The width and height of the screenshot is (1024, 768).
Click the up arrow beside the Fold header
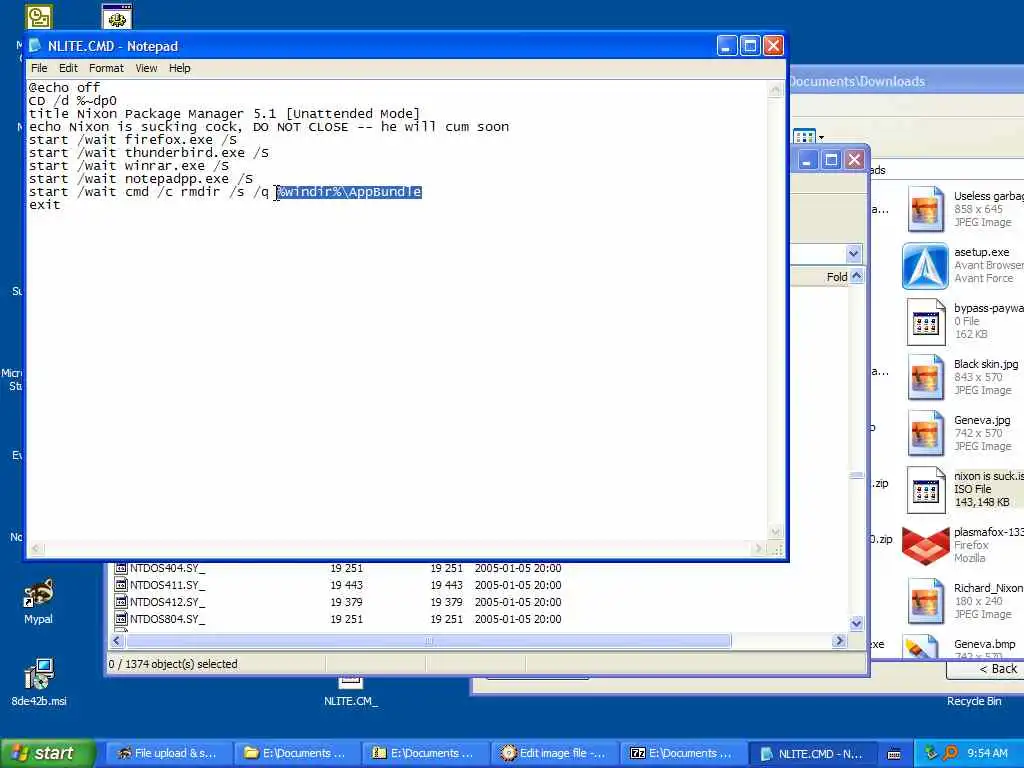[x=856, y=276]
